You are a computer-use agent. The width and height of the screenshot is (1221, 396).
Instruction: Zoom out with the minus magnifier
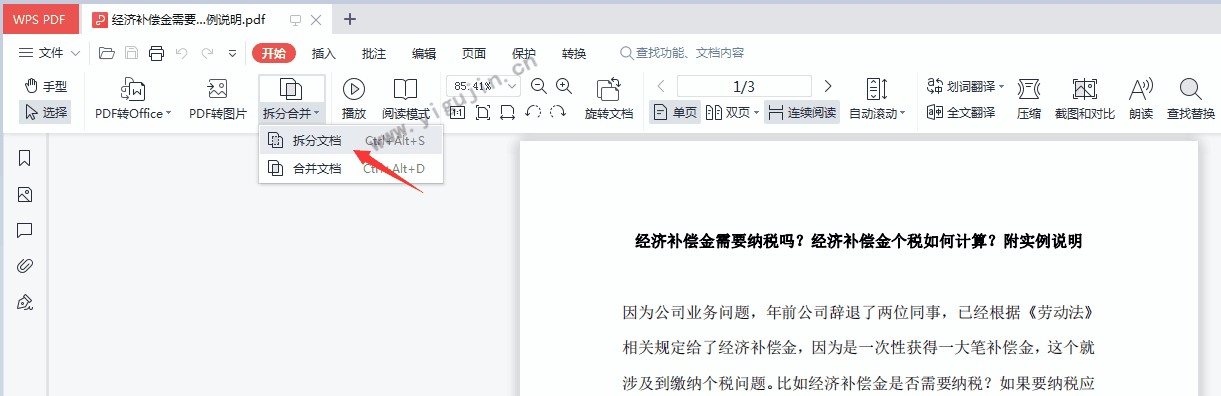point(539,87)
